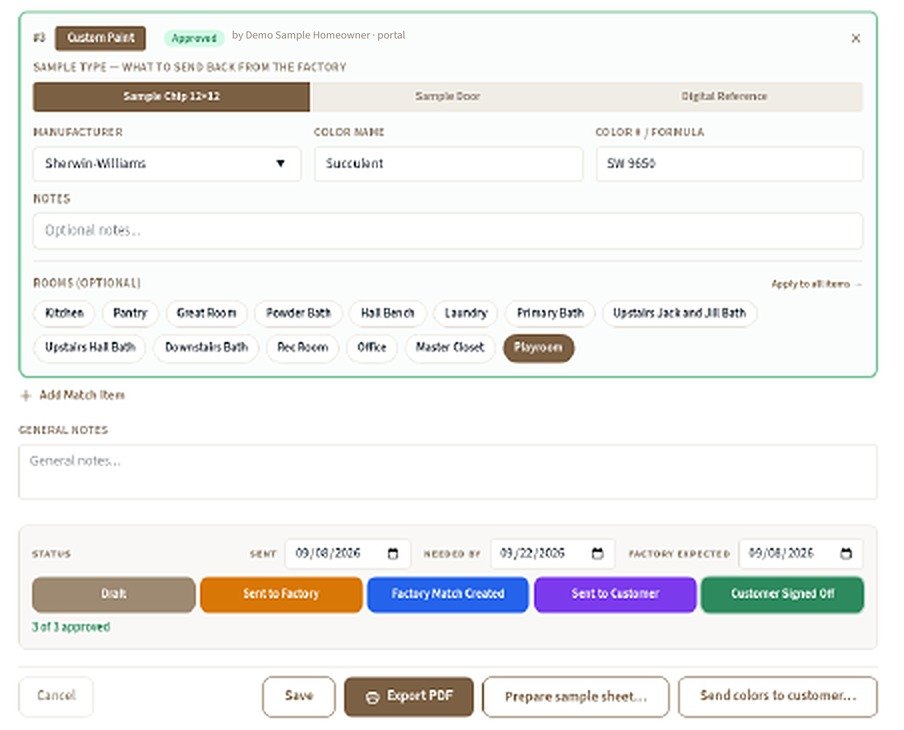The width and height of the screenshot is (904, 730).
Task: Click the Cancel button
Action: 56,696
